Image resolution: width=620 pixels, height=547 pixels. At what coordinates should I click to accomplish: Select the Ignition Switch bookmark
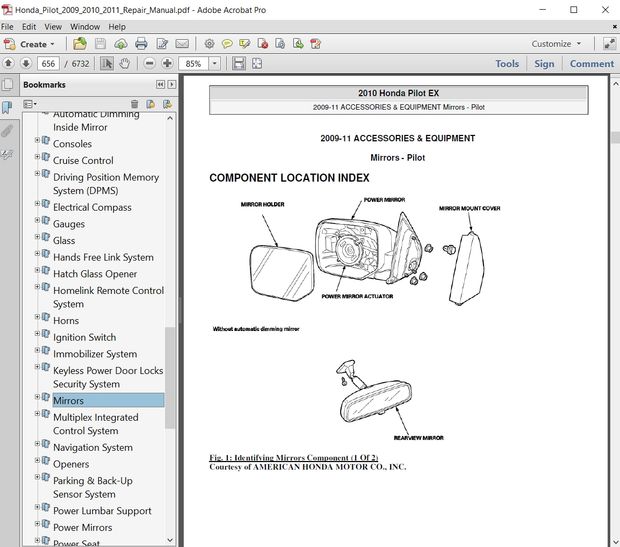pyautogui.click(x=85, y=337)
